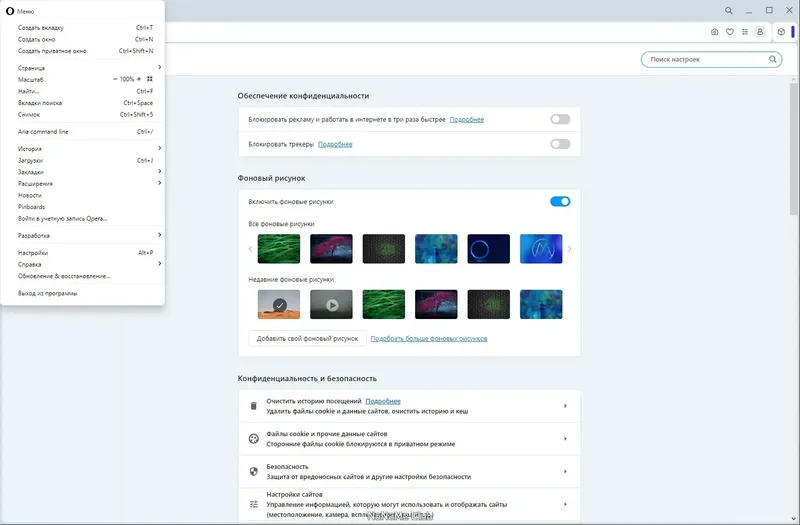
Task: Select the checked desert wallpaper in recent
Action: point(279,305)
